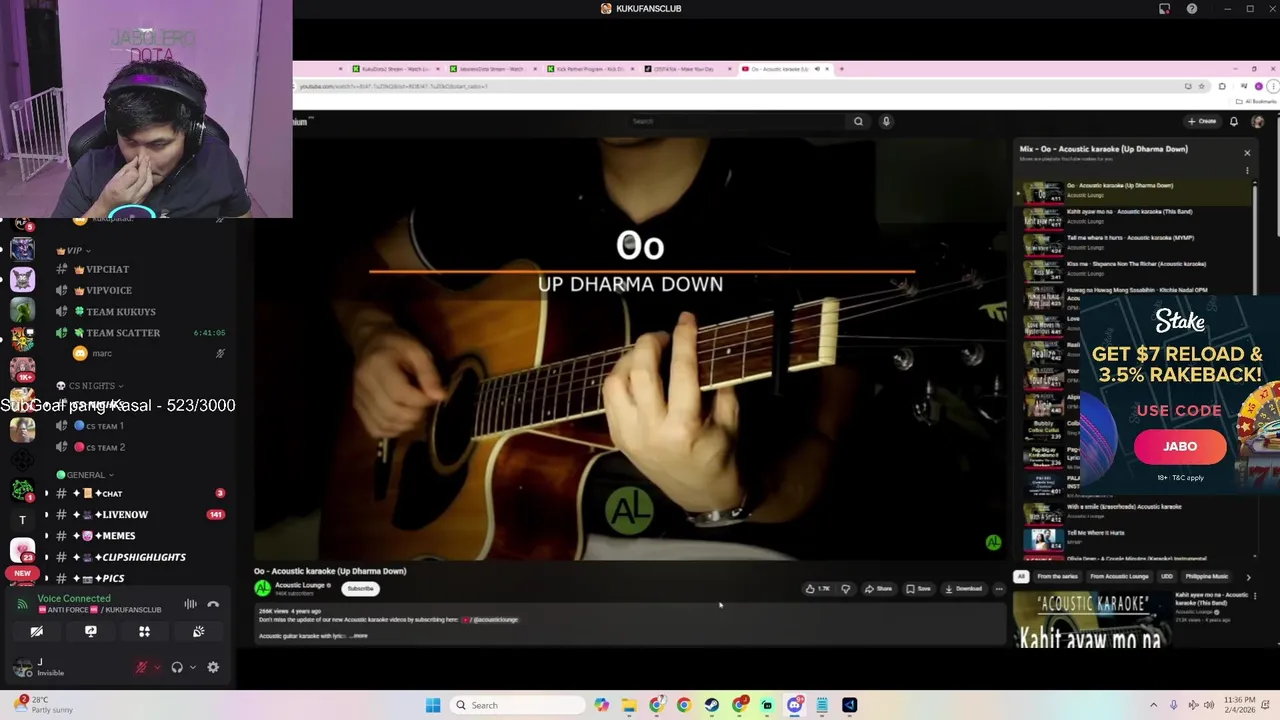This screenshot has width=1280, height=720.
Task: Toggle camera in Discord voice panel
Action: click(37, 631)
